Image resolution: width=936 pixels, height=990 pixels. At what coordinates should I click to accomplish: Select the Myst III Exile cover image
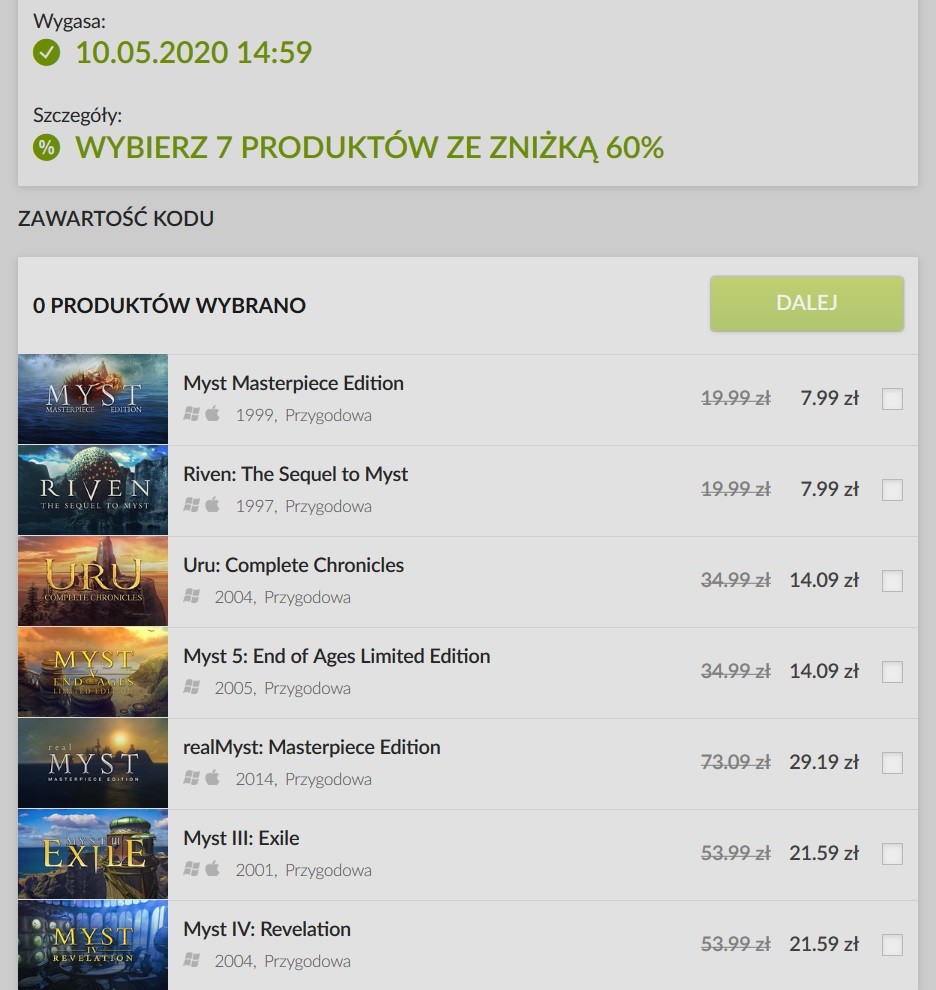(x=93, y=854)
